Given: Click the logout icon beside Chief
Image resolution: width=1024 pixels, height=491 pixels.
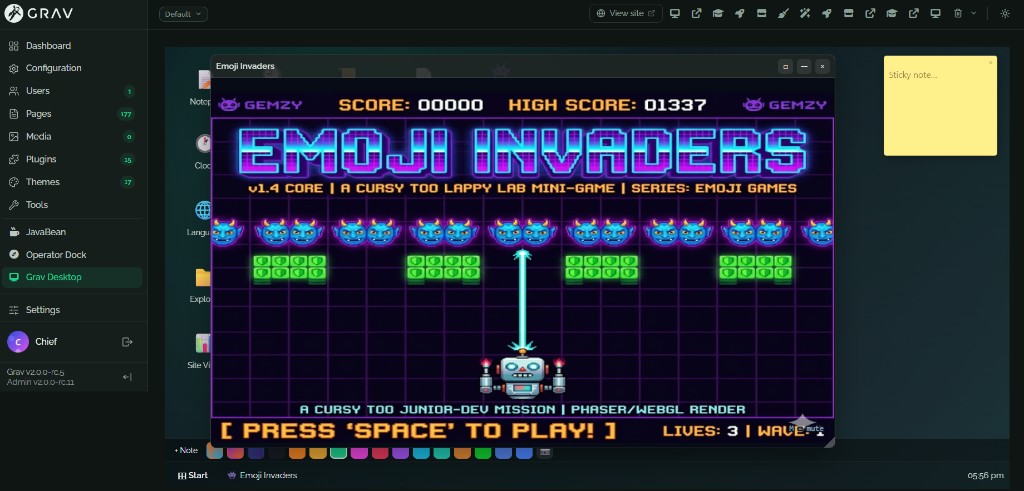Looking at the screenshot, I should 127,341.
